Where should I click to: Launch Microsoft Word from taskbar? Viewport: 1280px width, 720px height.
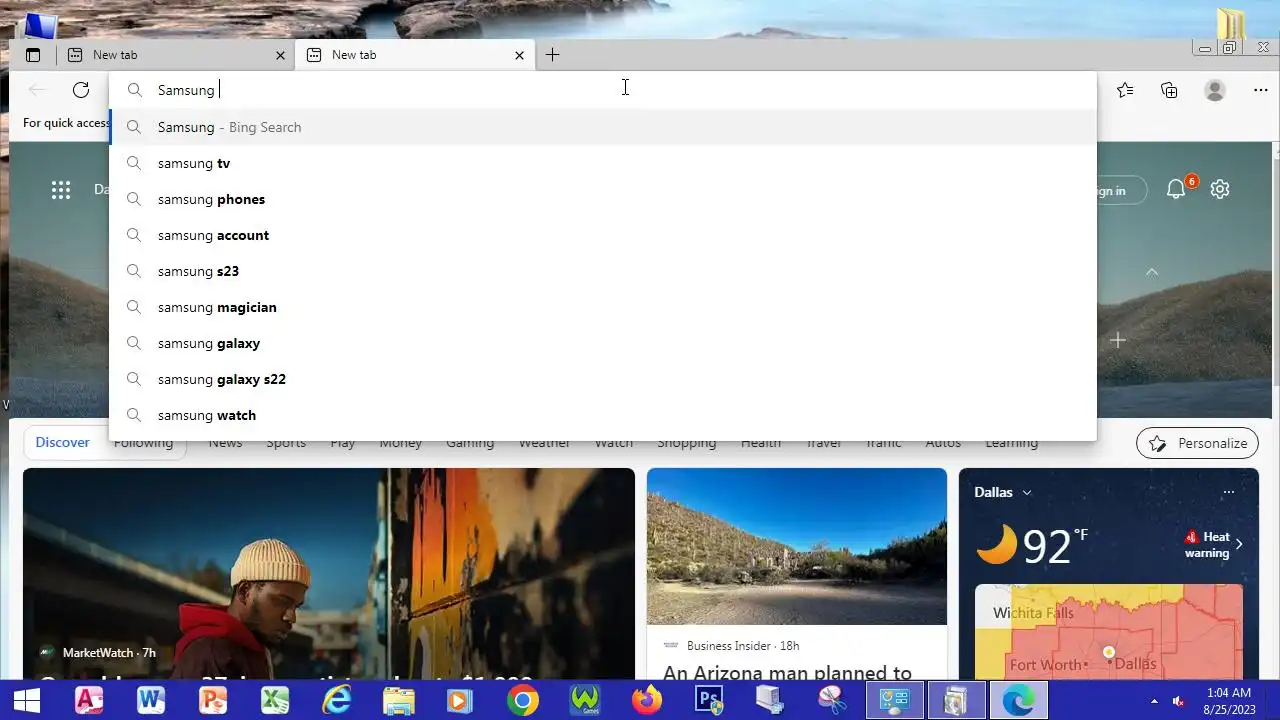click(151, 701)
